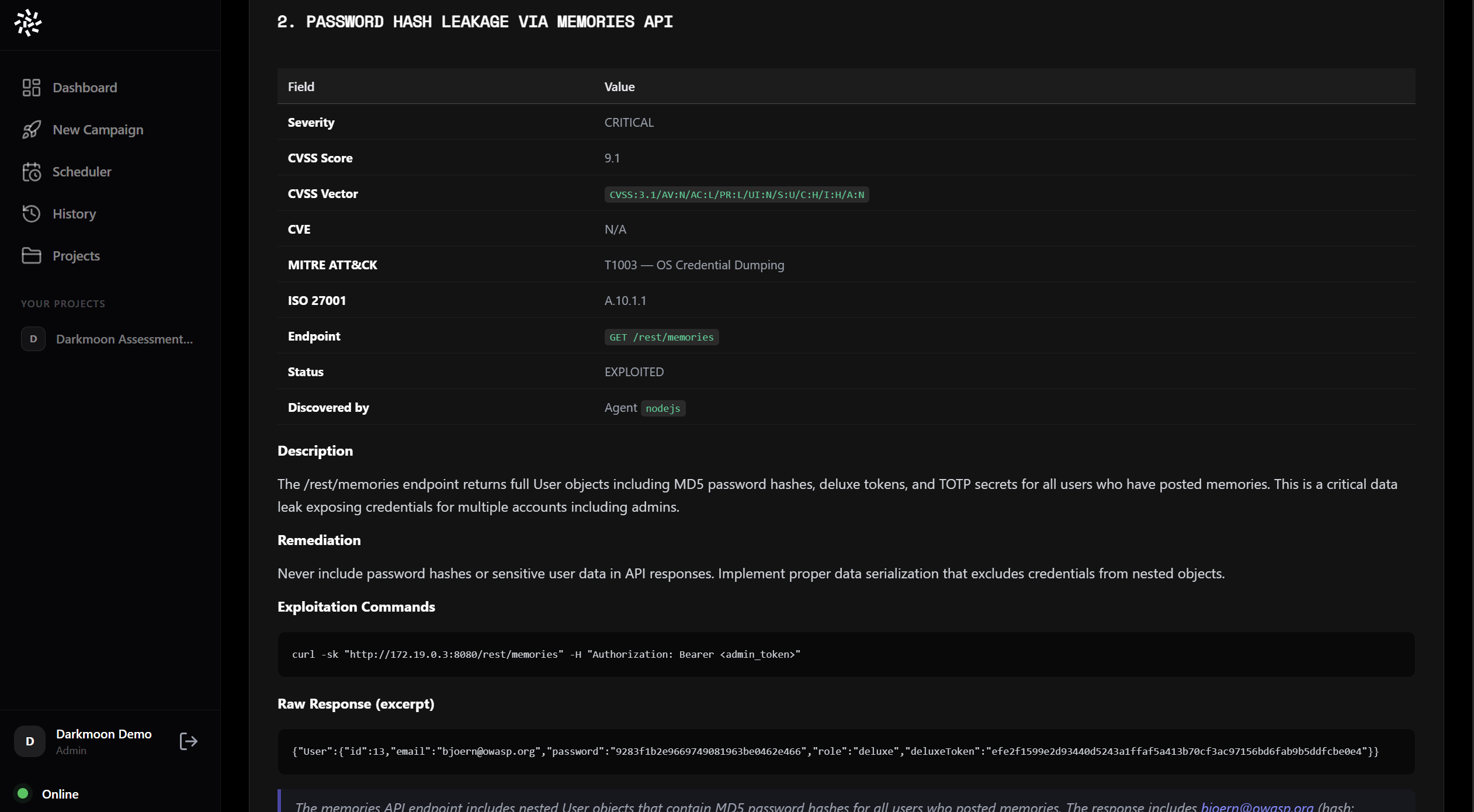Follow the bjoern@owasp.org link
Image resolution: width=1474 pixels, height=812 pixels.
pyautogui.click(x=1257, y=806)
